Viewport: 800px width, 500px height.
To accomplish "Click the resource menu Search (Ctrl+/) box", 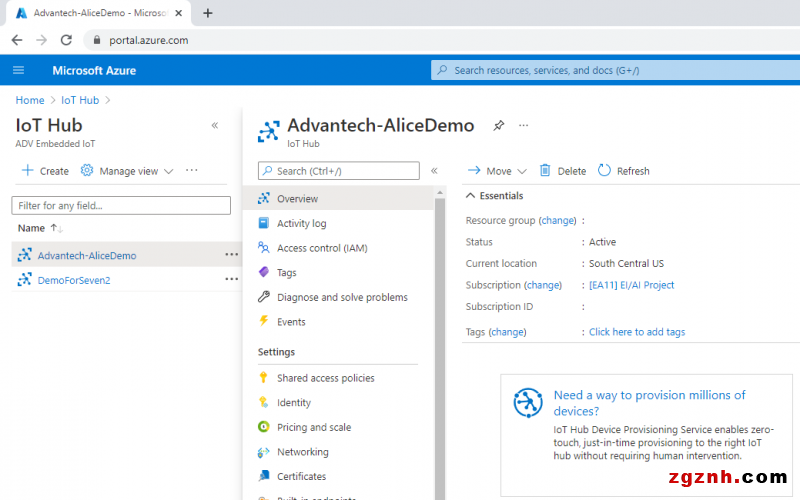I will [339, 171].
